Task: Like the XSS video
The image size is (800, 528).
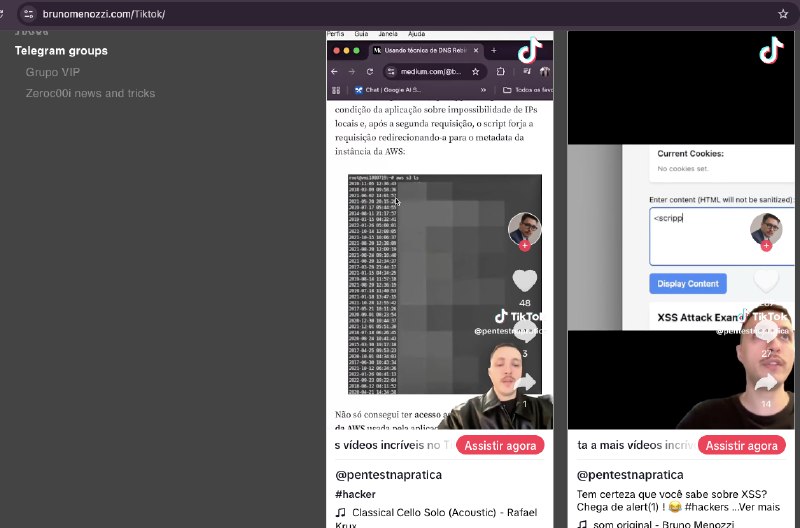Action: (766, 281)
